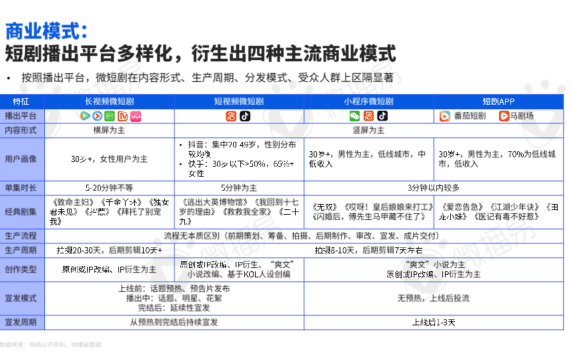Viewport: 570px width, 360px height.
Task: Click the 横屏为主 table cell
Action: 109,130
